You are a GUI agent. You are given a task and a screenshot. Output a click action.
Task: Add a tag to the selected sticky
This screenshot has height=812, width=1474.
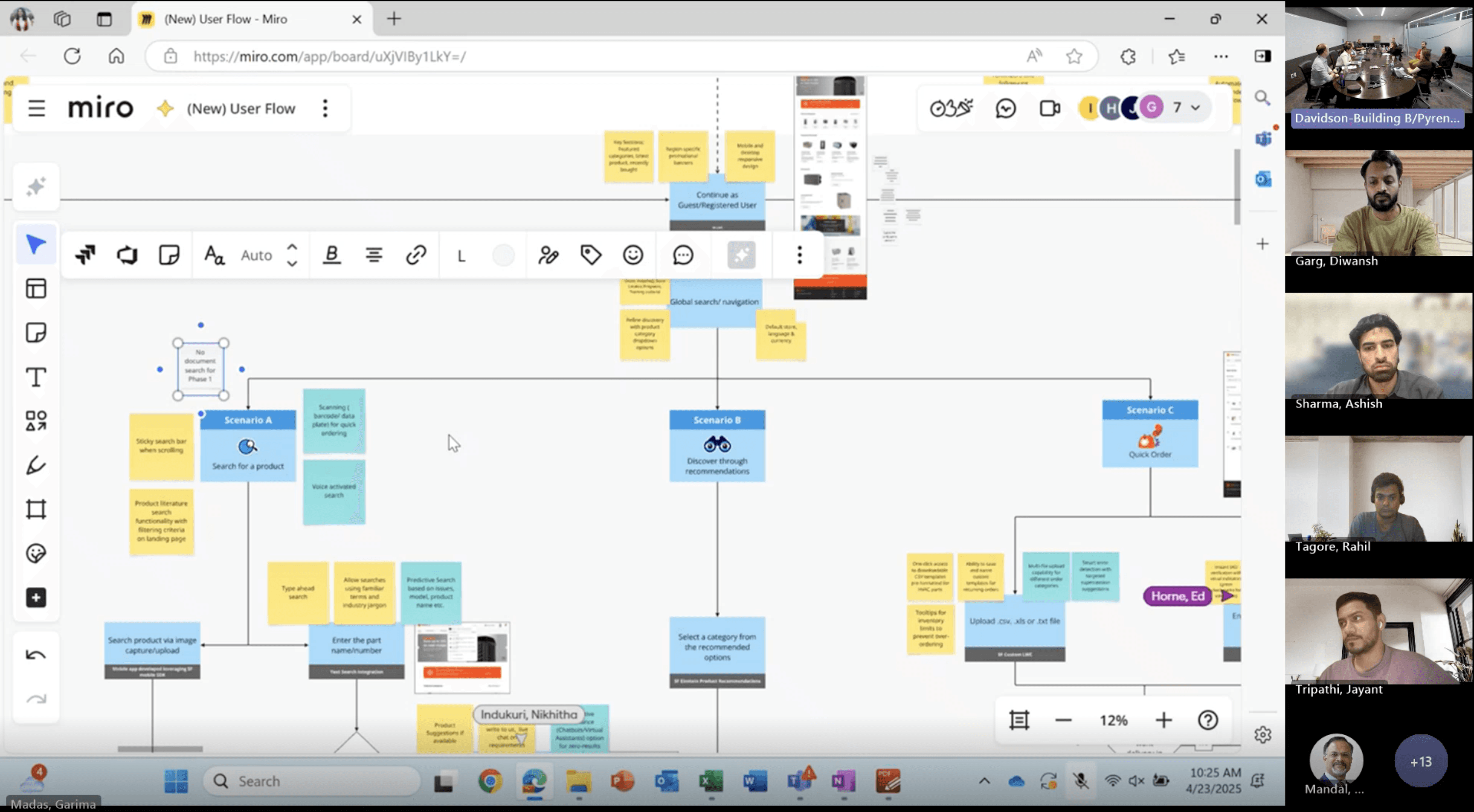[x=591, y=255]
